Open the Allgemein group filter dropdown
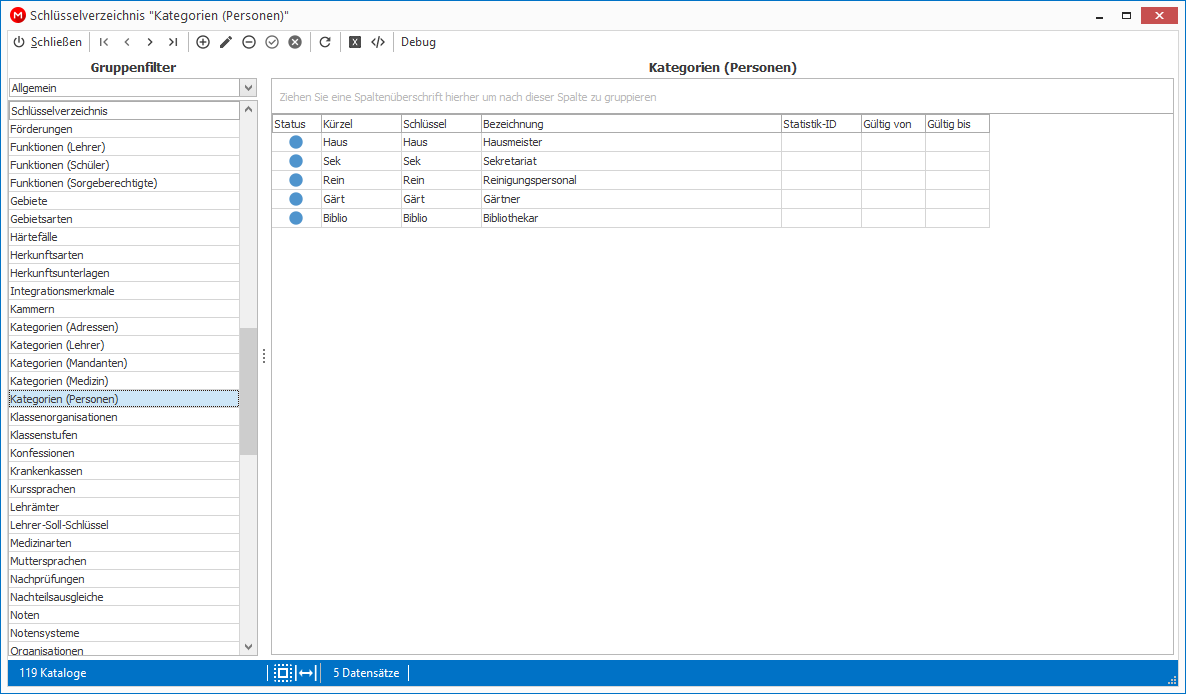Viewport: 1186px width, 694px height. tap(248, 88)
